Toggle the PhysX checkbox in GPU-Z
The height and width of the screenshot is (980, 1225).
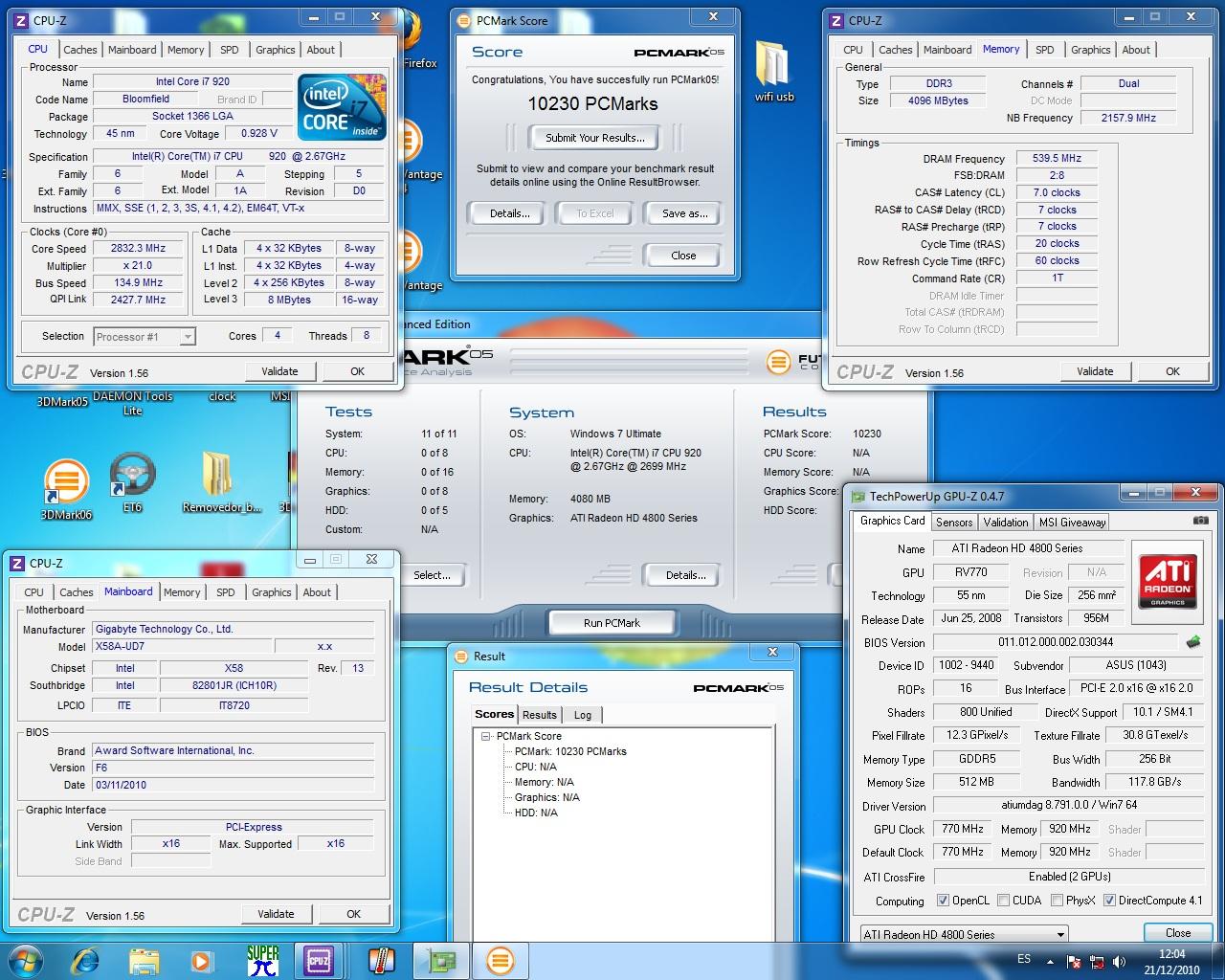[1057, 901]
